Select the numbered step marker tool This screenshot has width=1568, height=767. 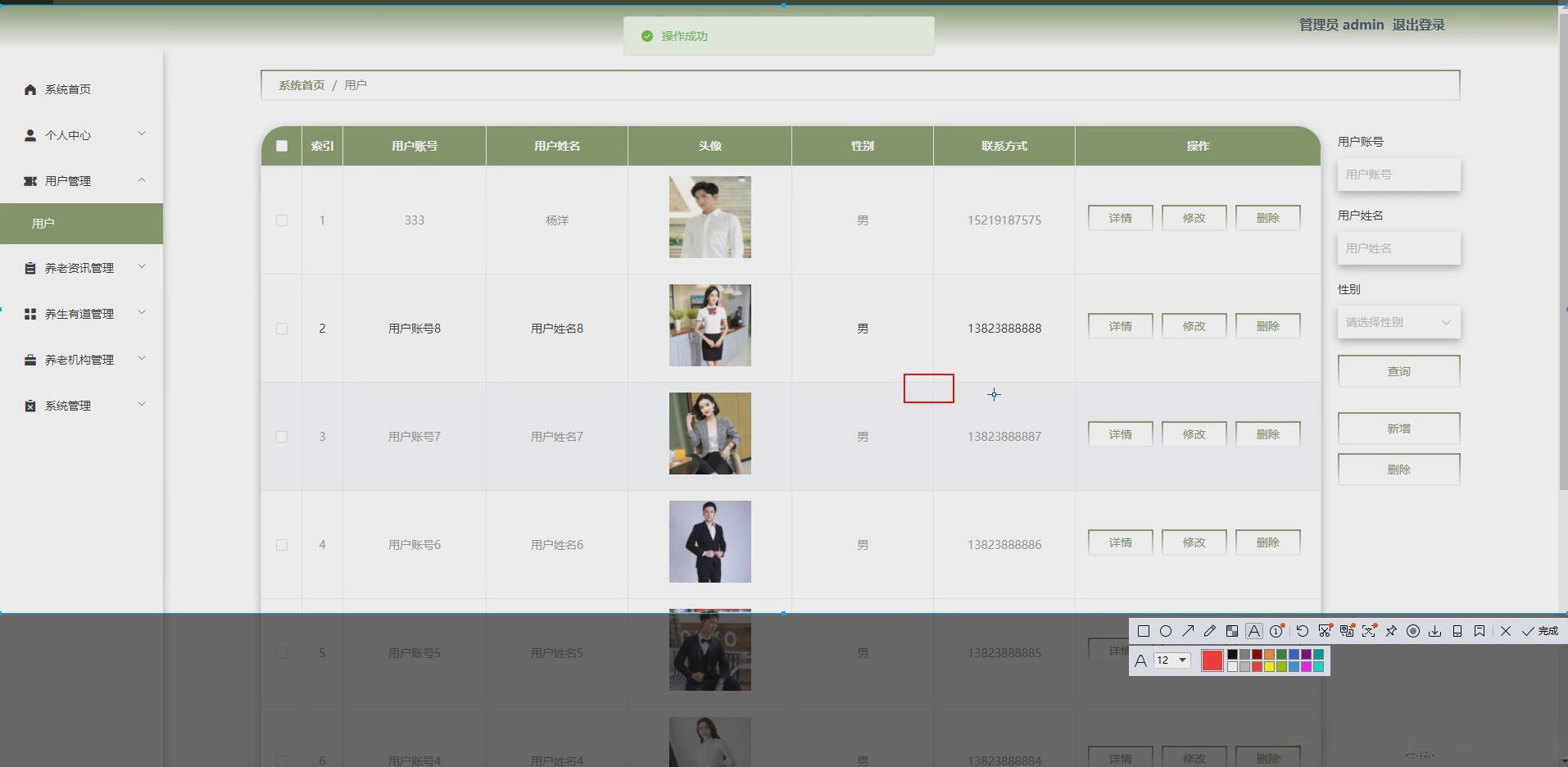pyautogui.click(x=1276, y=631)
